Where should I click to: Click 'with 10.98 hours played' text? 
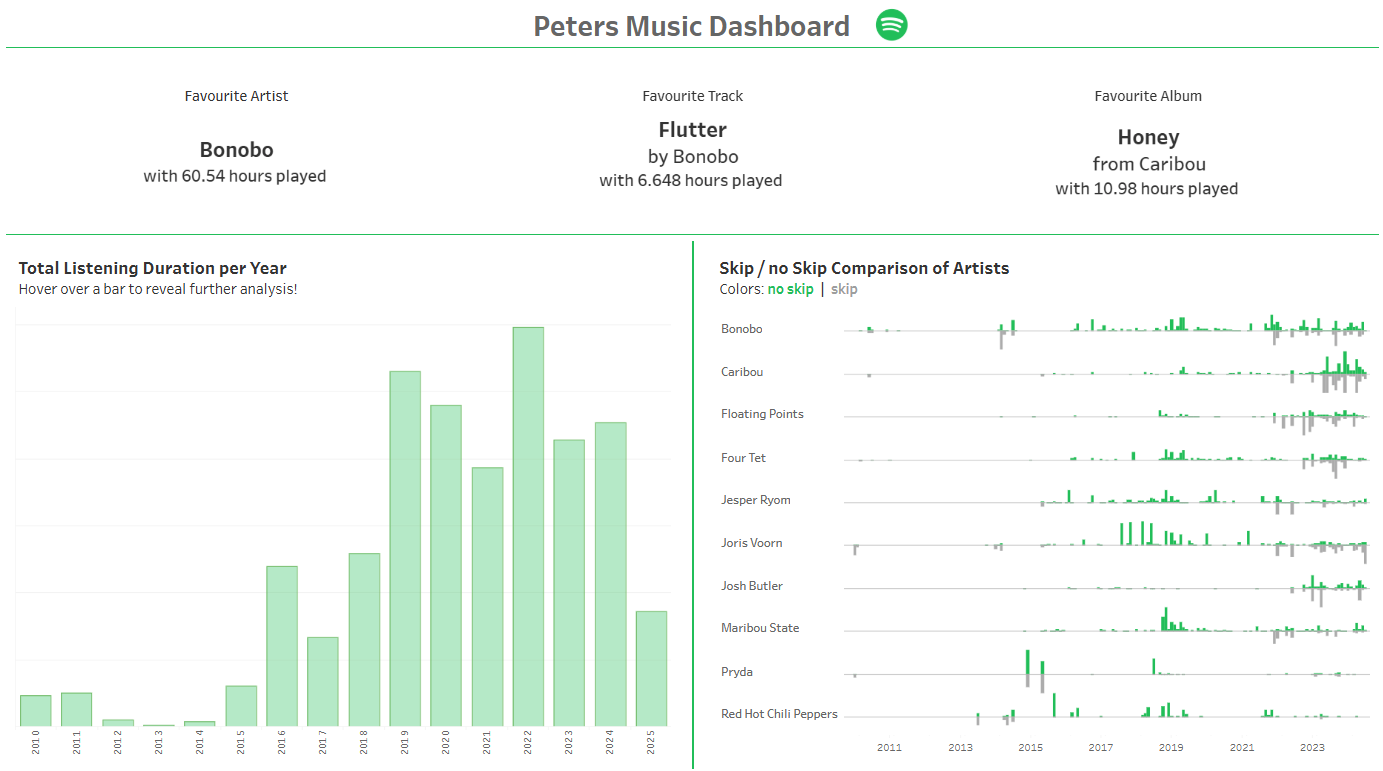click(x=1147, y=189)
